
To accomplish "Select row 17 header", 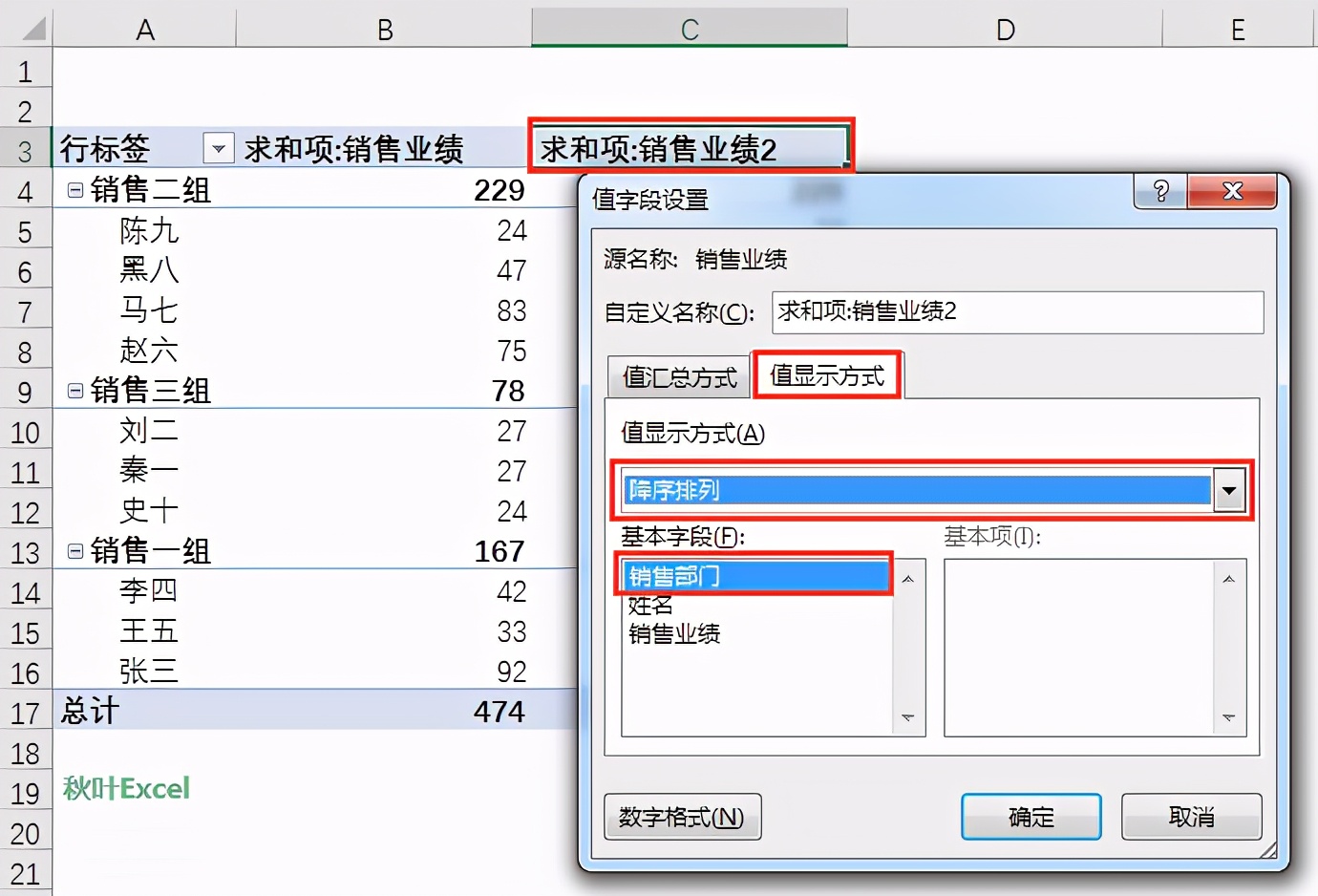I will [x=26, y=713].
